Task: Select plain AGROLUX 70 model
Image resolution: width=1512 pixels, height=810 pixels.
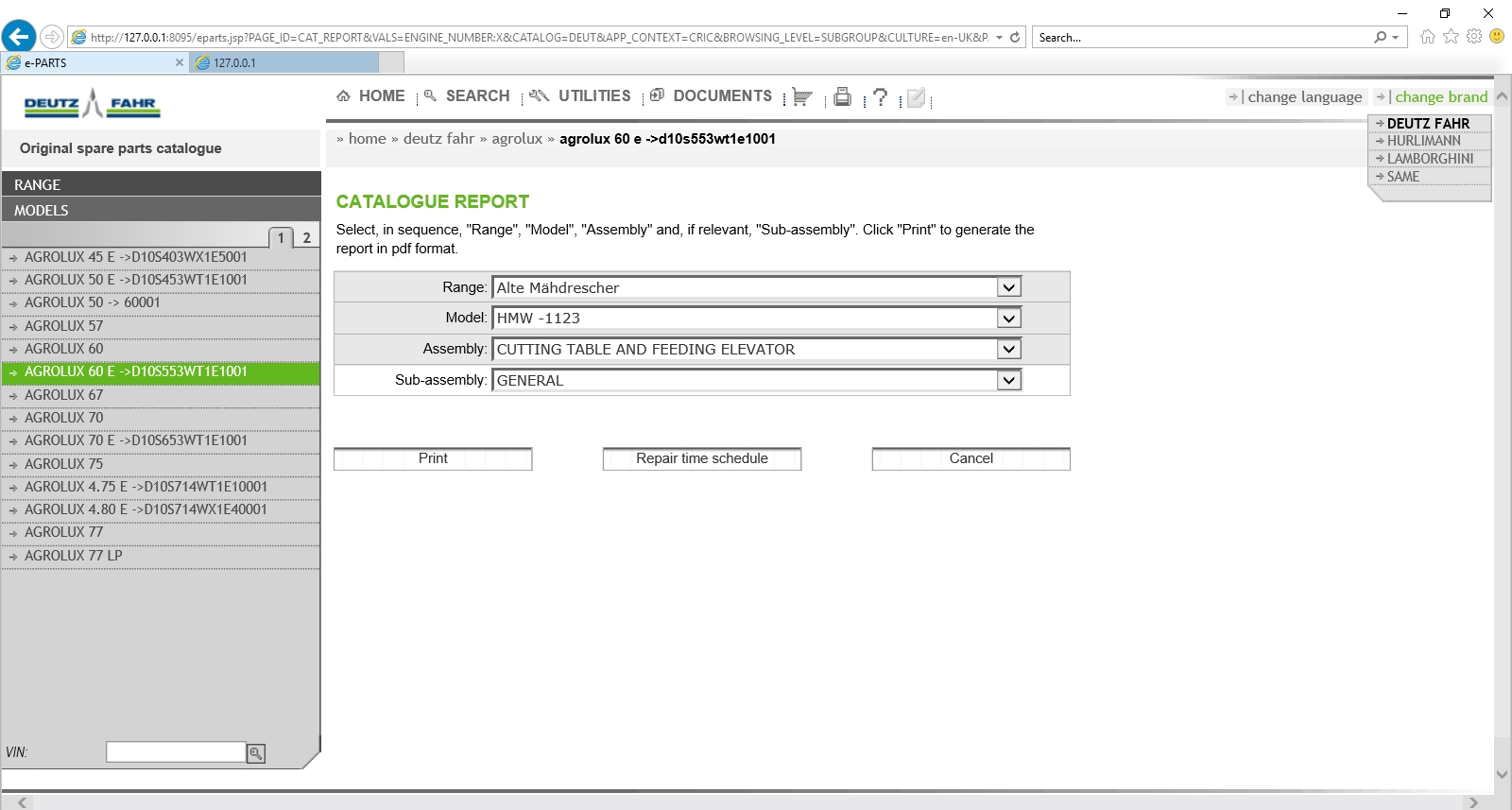Action: [x=161, y=418]
